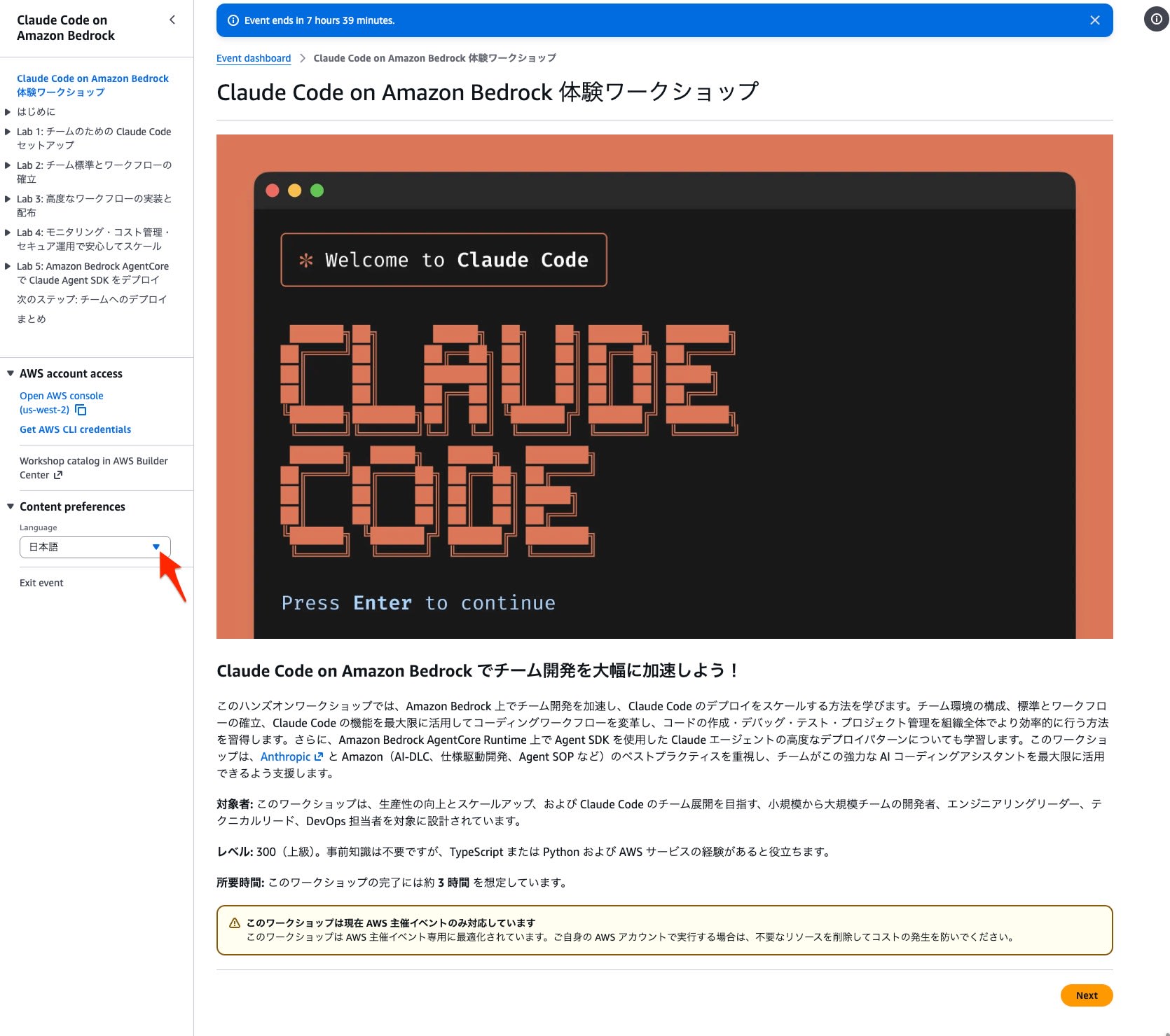1170x1036 pixels.
Task: Click the warning triangle icon in the alert box
Action: [x=235, y=923]
